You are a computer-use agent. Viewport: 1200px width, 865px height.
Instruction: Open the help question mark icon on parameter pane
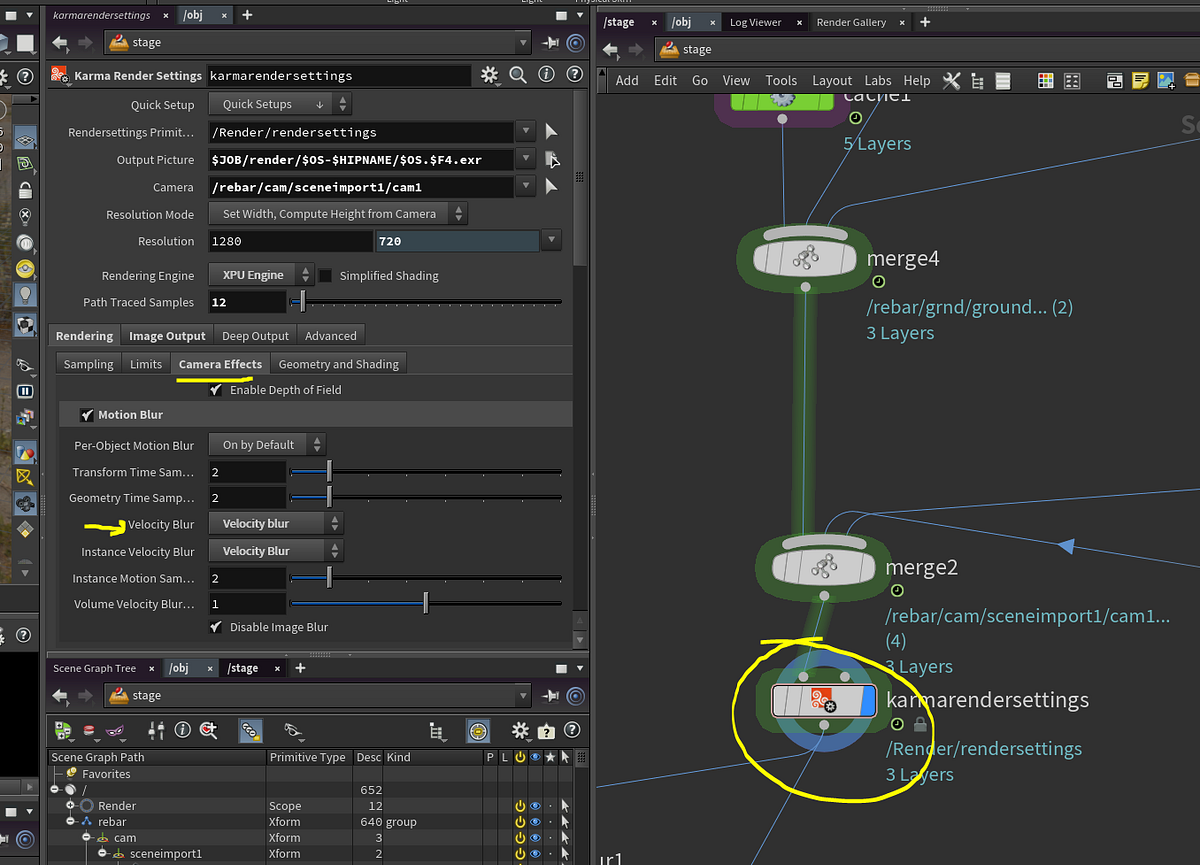pos(573,75)
